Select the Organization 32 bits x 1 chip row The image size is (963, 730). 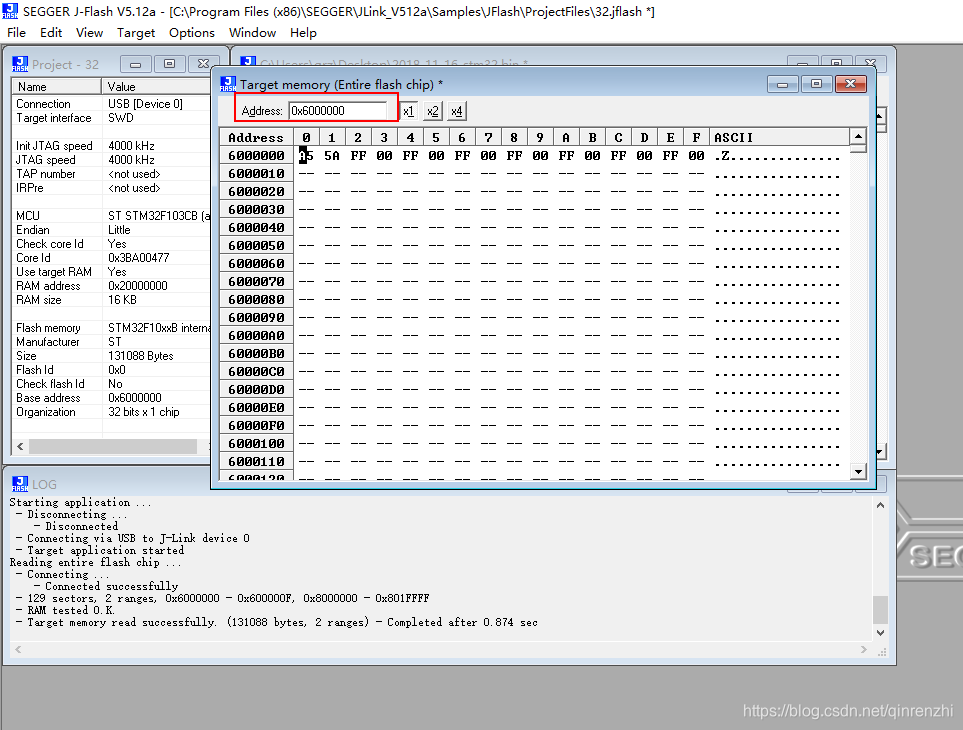[111, 412]
